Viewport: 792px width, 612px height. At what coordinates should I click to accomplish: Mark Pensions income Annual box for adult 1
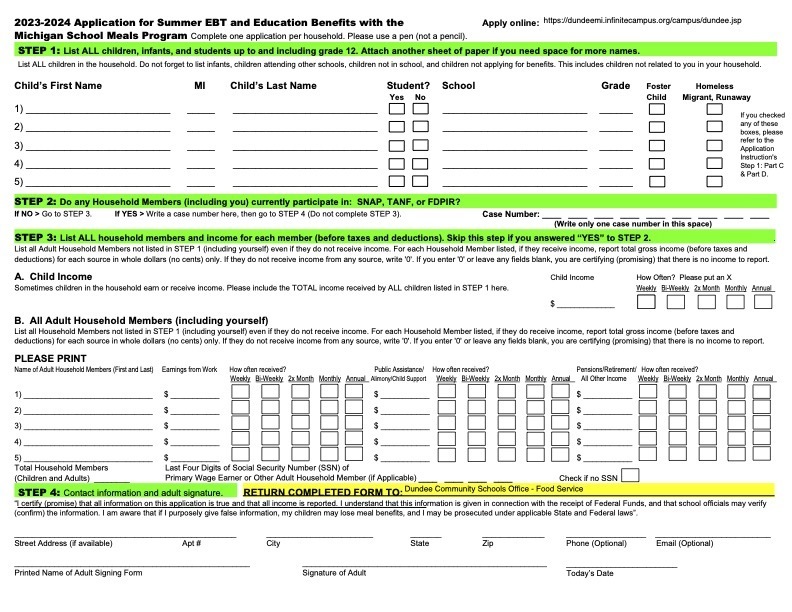pyautogui.click(x=762, y=391)
